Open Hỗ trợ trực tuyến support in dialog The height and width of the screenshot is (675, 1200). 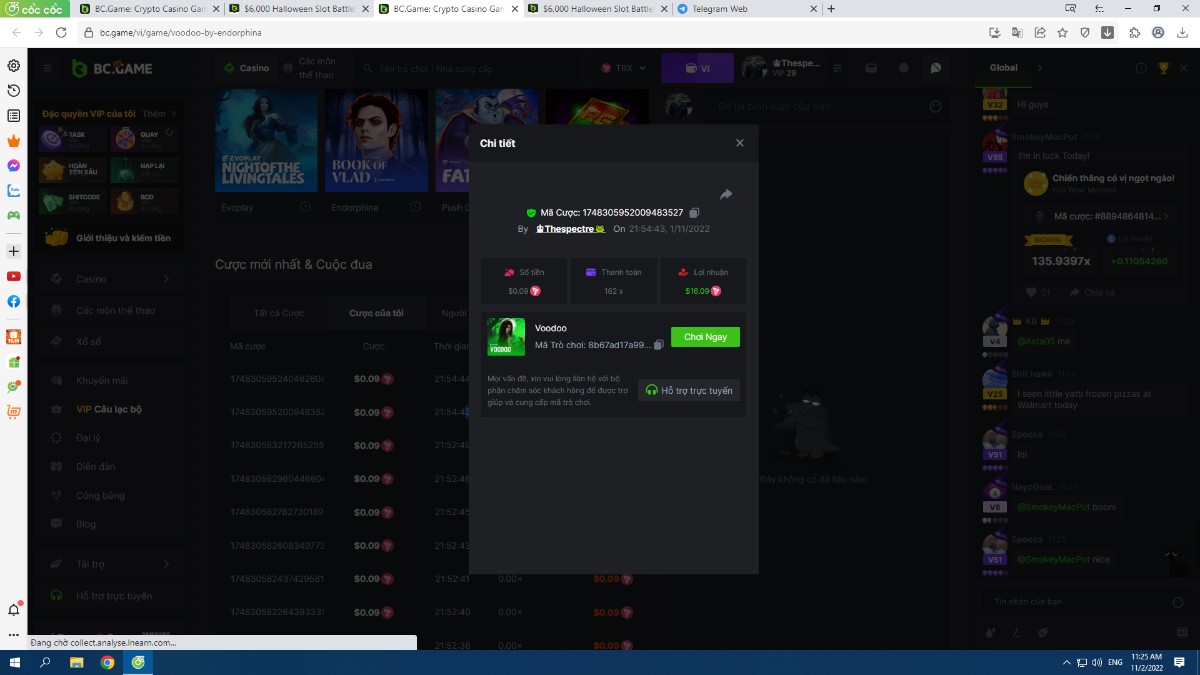[689, 390]
